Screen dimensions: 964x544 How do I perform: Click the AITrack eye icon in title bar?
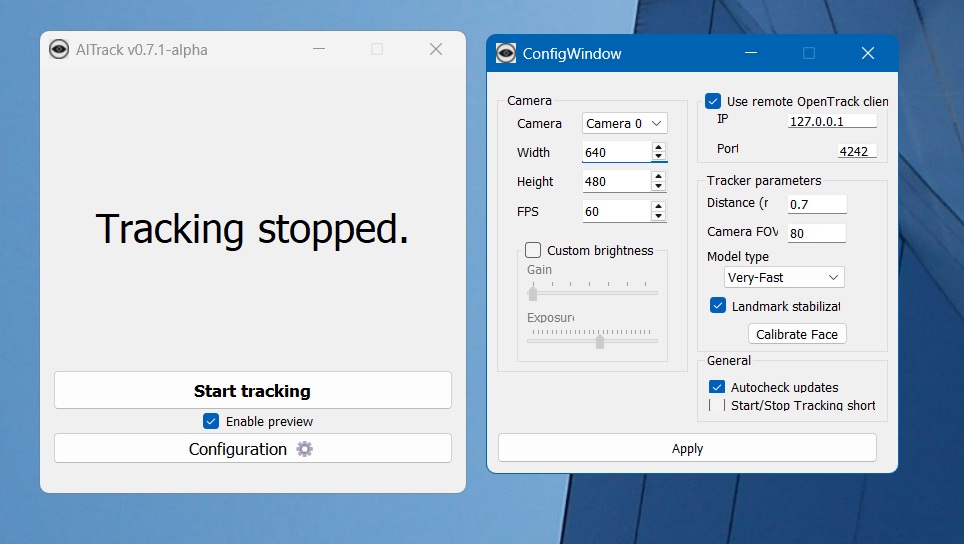59,49
